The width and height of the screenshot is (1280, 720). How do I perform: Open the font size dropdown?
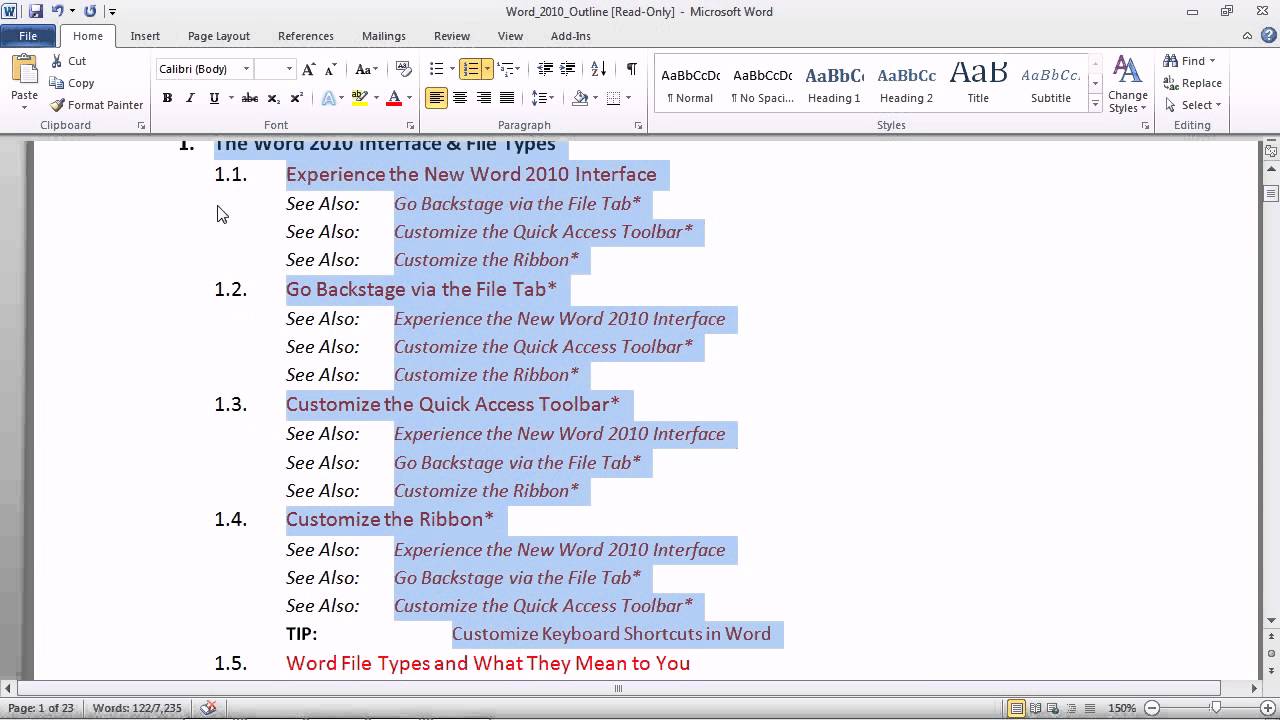[289, 69]
